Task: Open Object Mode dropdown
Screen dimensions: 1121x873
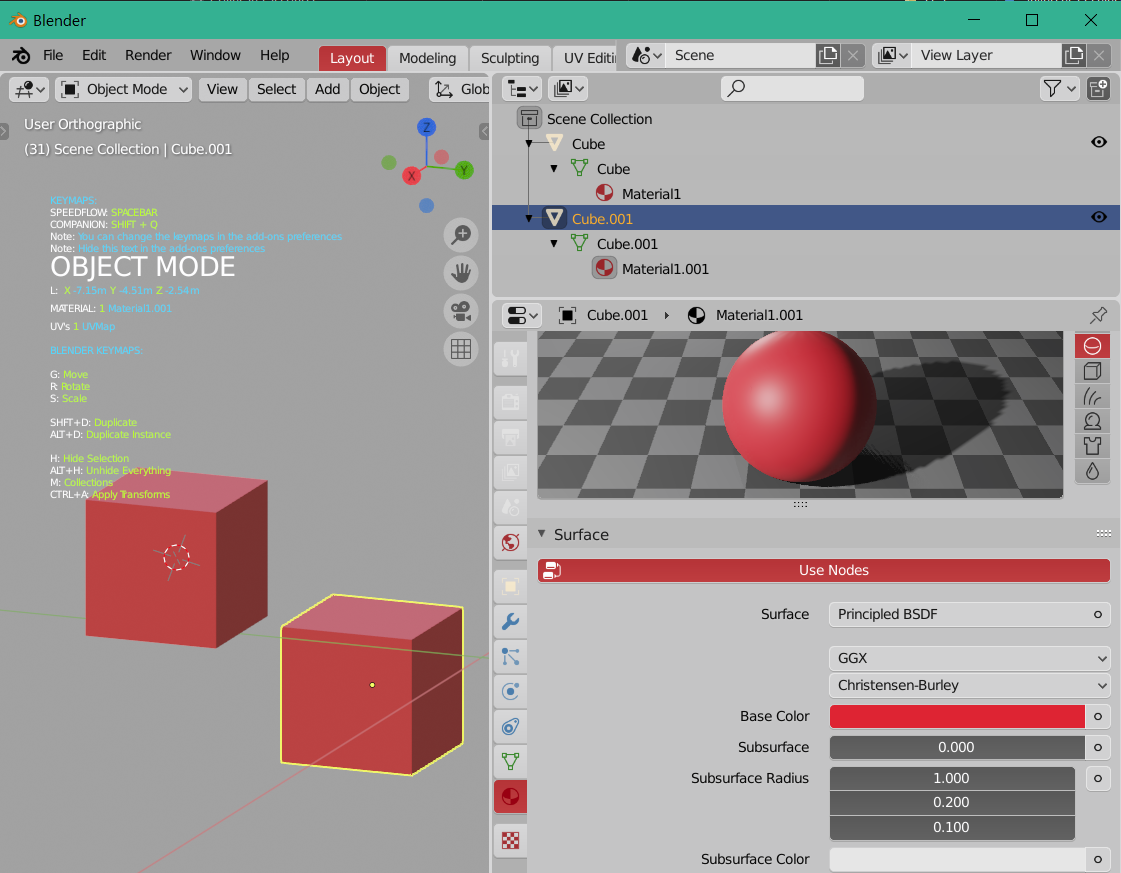Action: (124, 89)
